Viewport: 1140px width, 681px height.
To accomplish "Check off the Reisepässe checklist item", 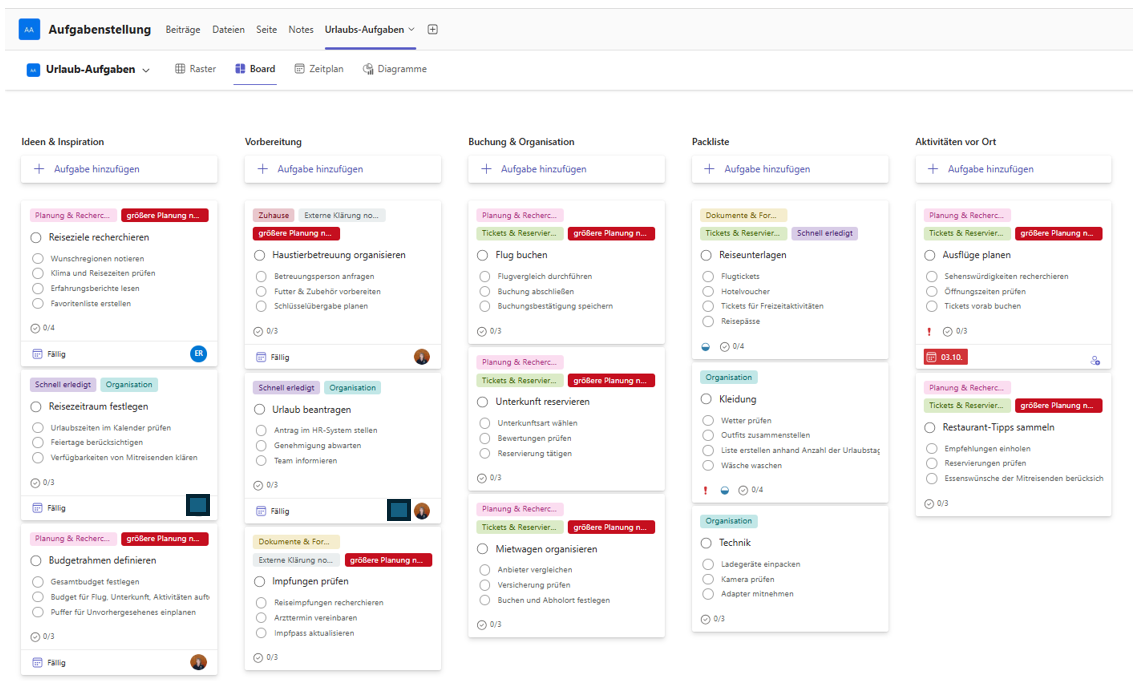I will (709, 321).
